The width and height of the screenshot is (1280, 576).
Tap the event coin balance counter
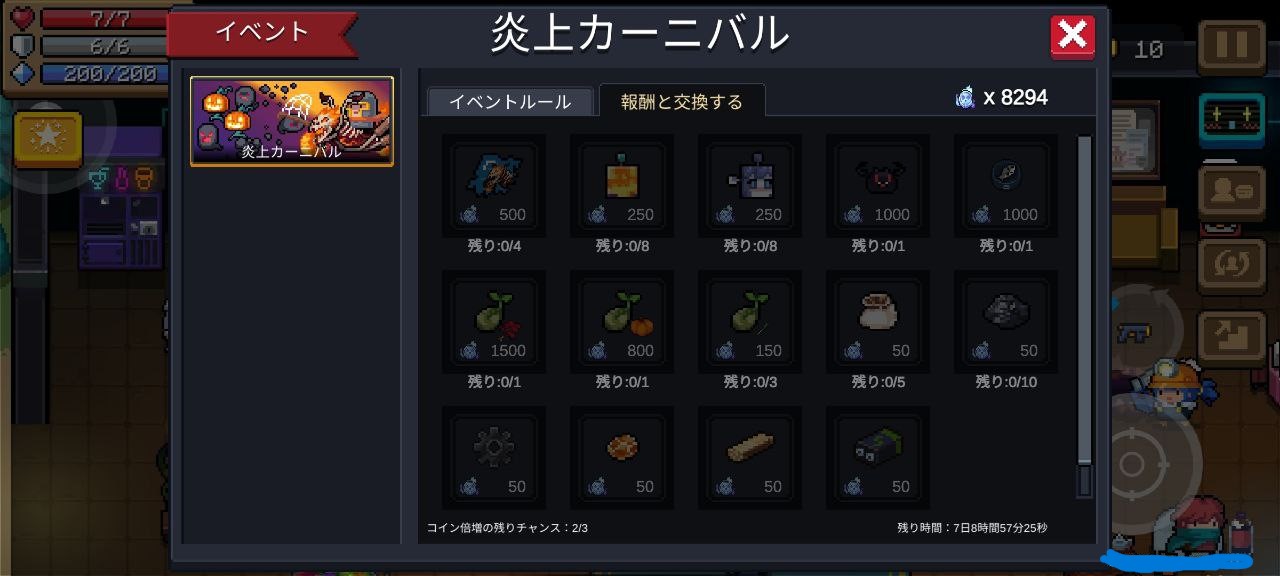click(x=1002, y=97)
